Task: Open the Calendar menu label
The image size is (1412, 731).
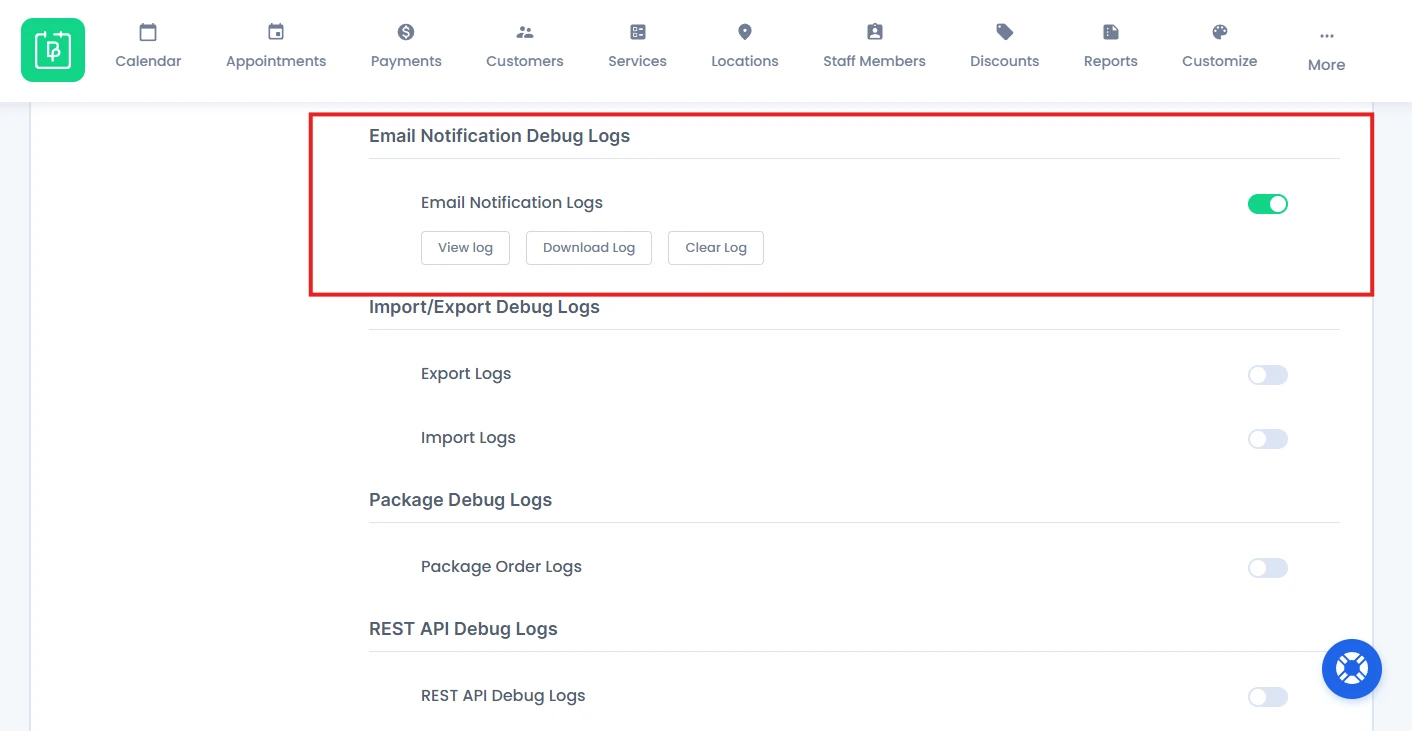Action: tap(148, 61)
